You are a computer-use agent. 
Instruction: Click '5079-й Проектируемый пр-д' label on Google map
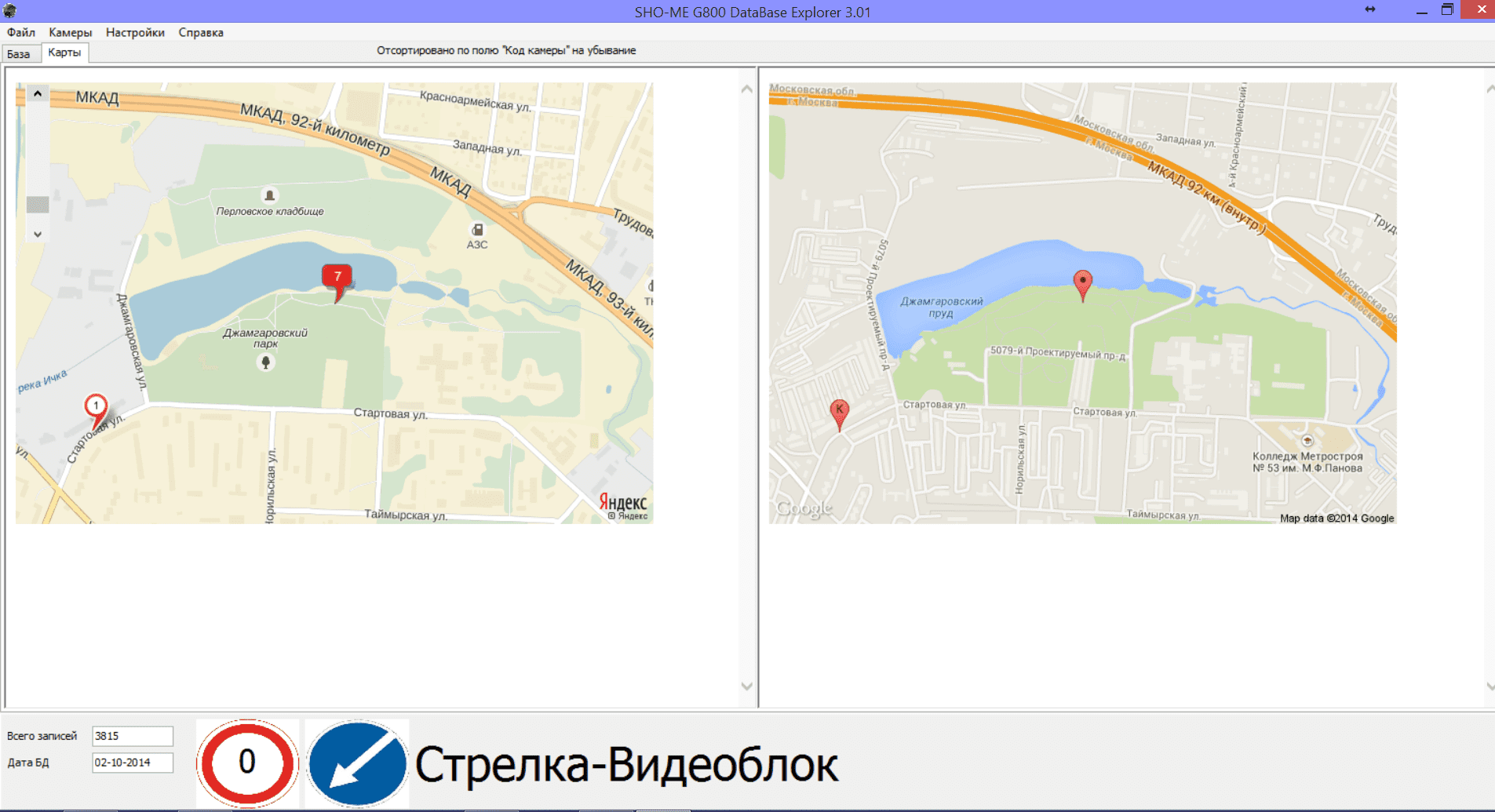click(x=1058, y=353)
